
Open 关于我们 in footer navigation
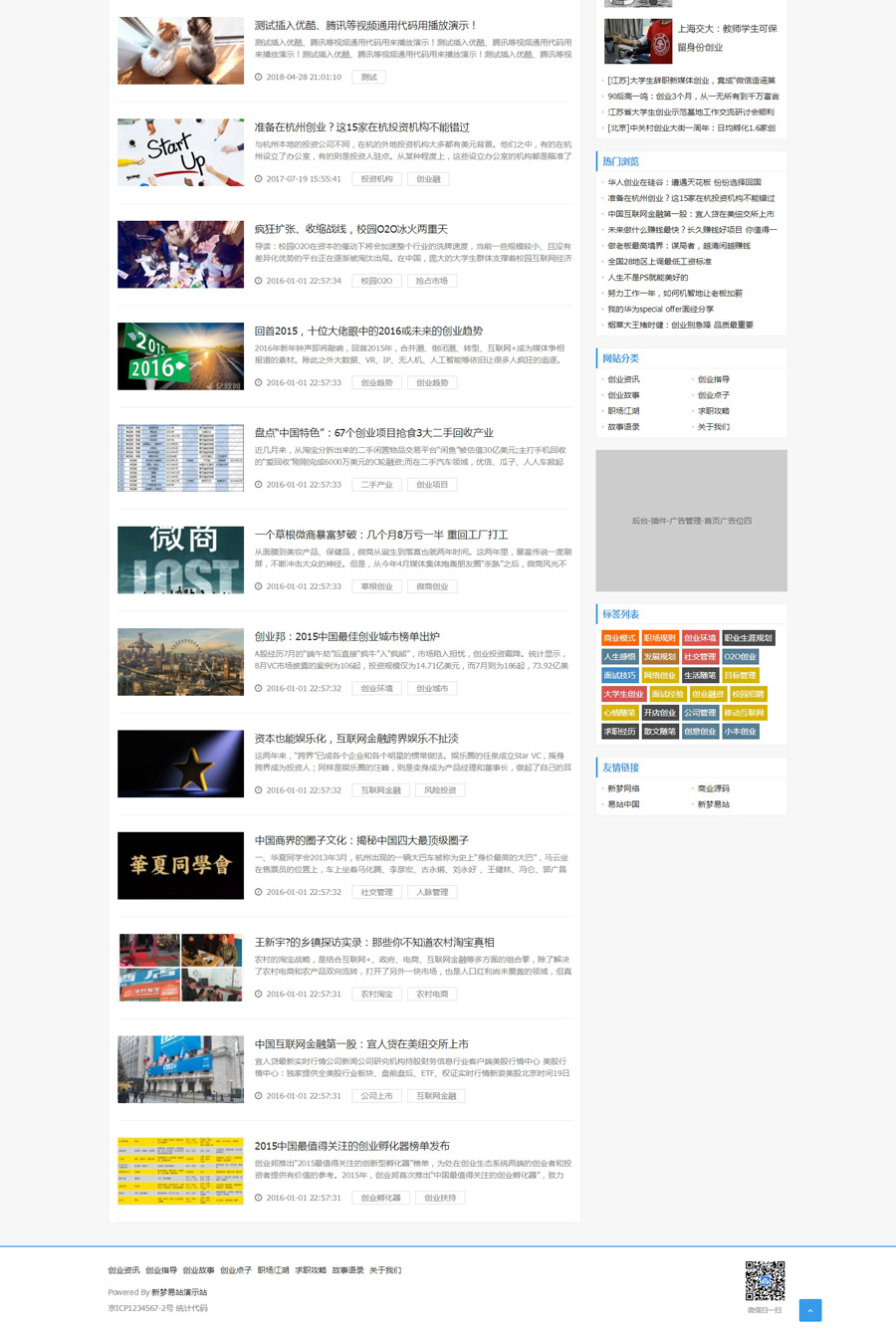[385, 1270]
